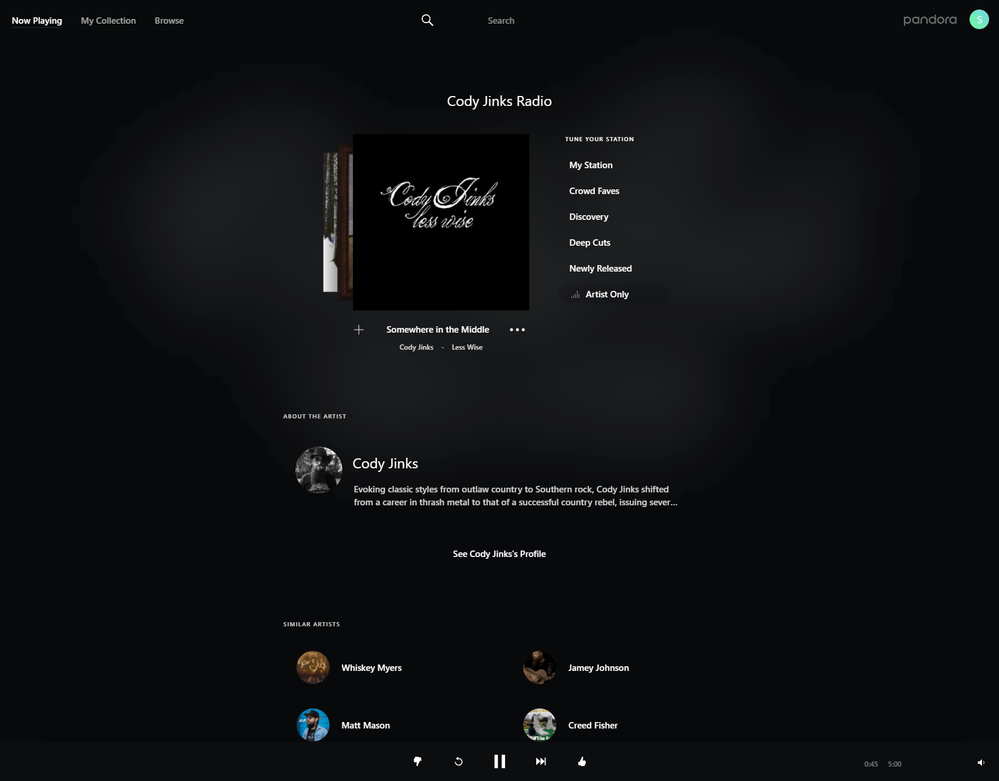Viewport: 999px width, 781px height.
Task: Replay the current track
Action: (458, 761)
